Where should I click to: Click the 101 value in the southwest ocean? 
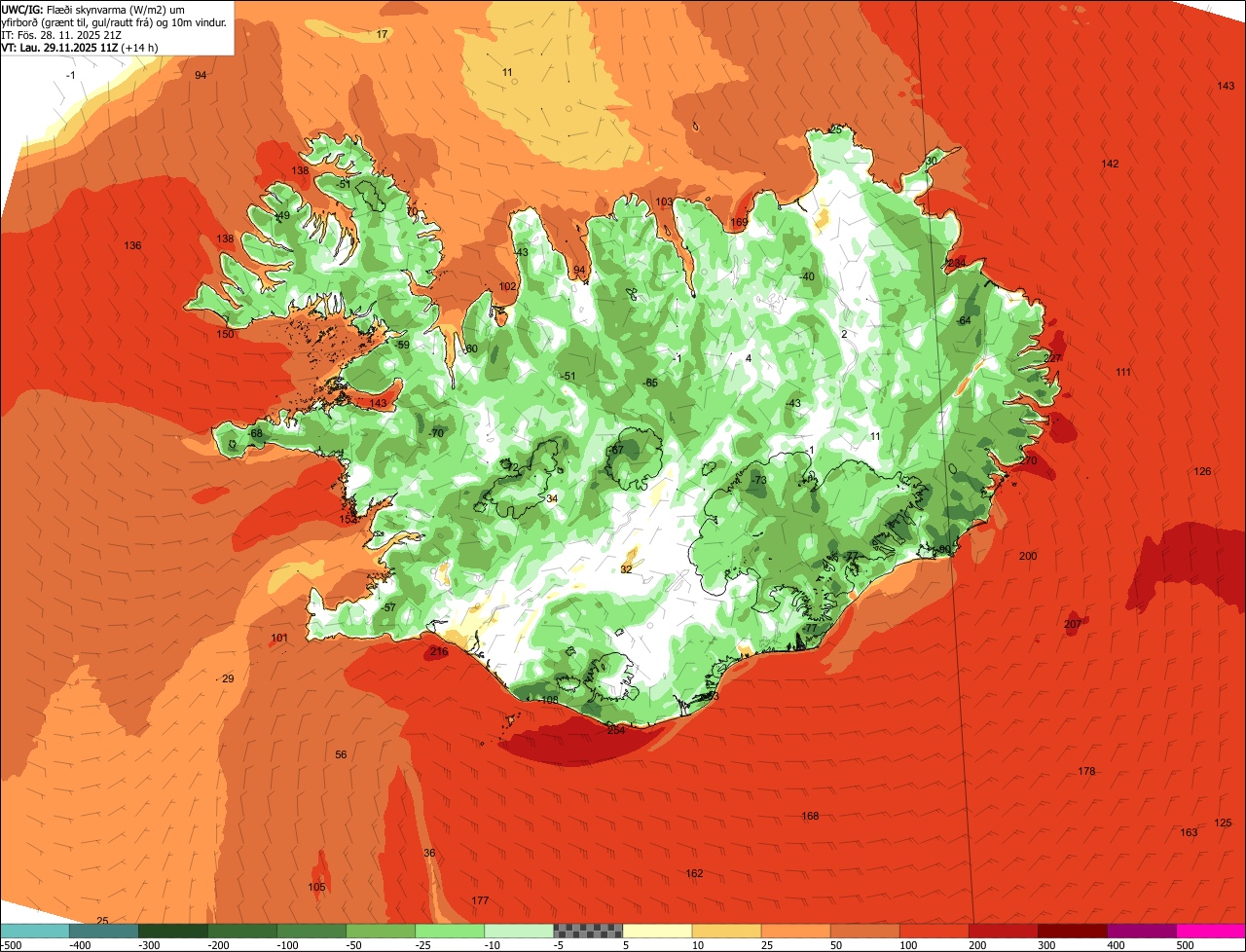[x=279, y=639]
